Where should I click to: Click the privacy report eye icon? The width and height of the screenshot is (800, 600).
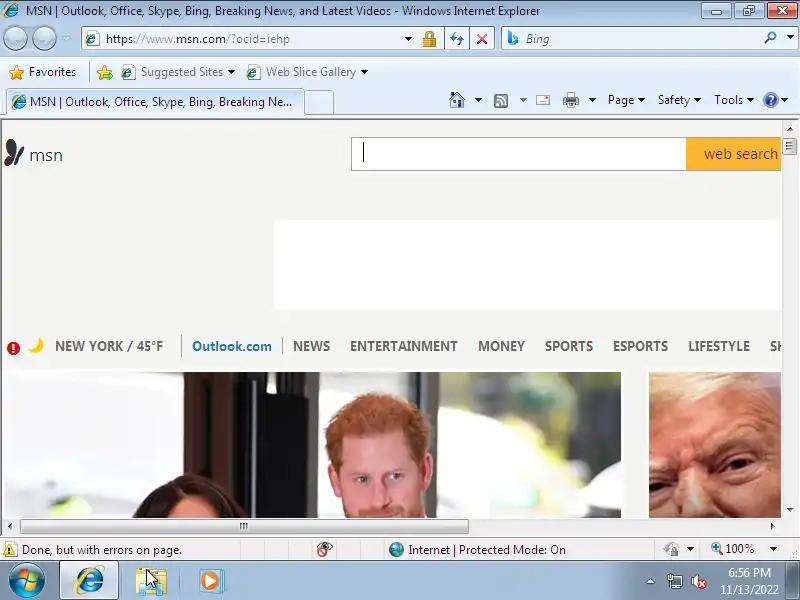(324, 549)
